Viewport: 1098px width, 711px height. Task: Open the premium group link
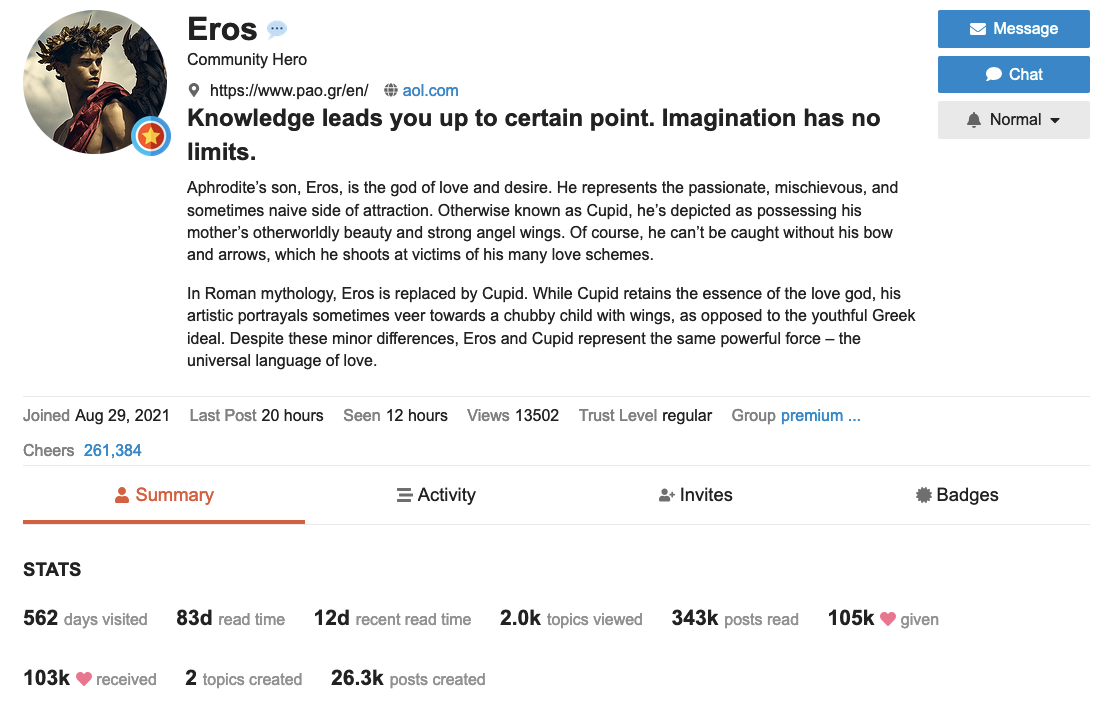tap(811, 415)
